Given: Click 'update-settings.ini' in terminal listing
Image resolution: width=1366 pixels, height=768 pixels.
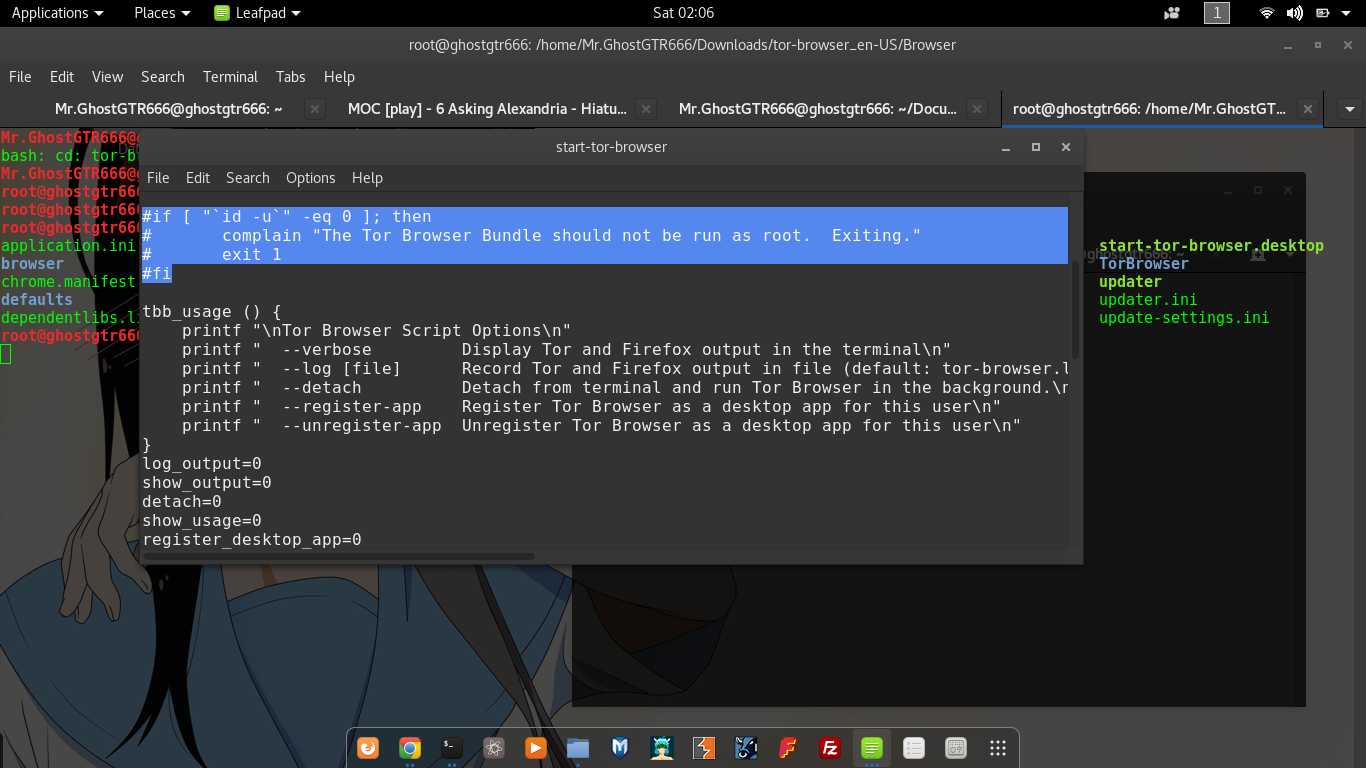Looking at the screenshot, I should [1184, 318].
